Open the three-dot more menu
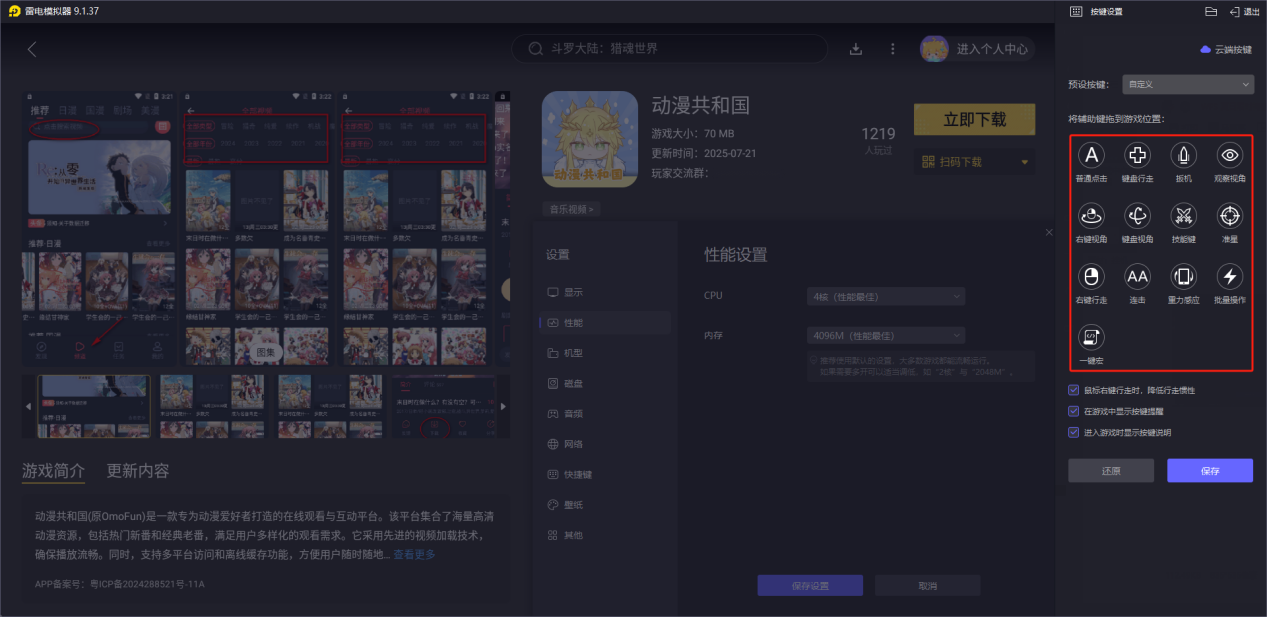Screen dimensions: 1267x617 tap(893, 49)
